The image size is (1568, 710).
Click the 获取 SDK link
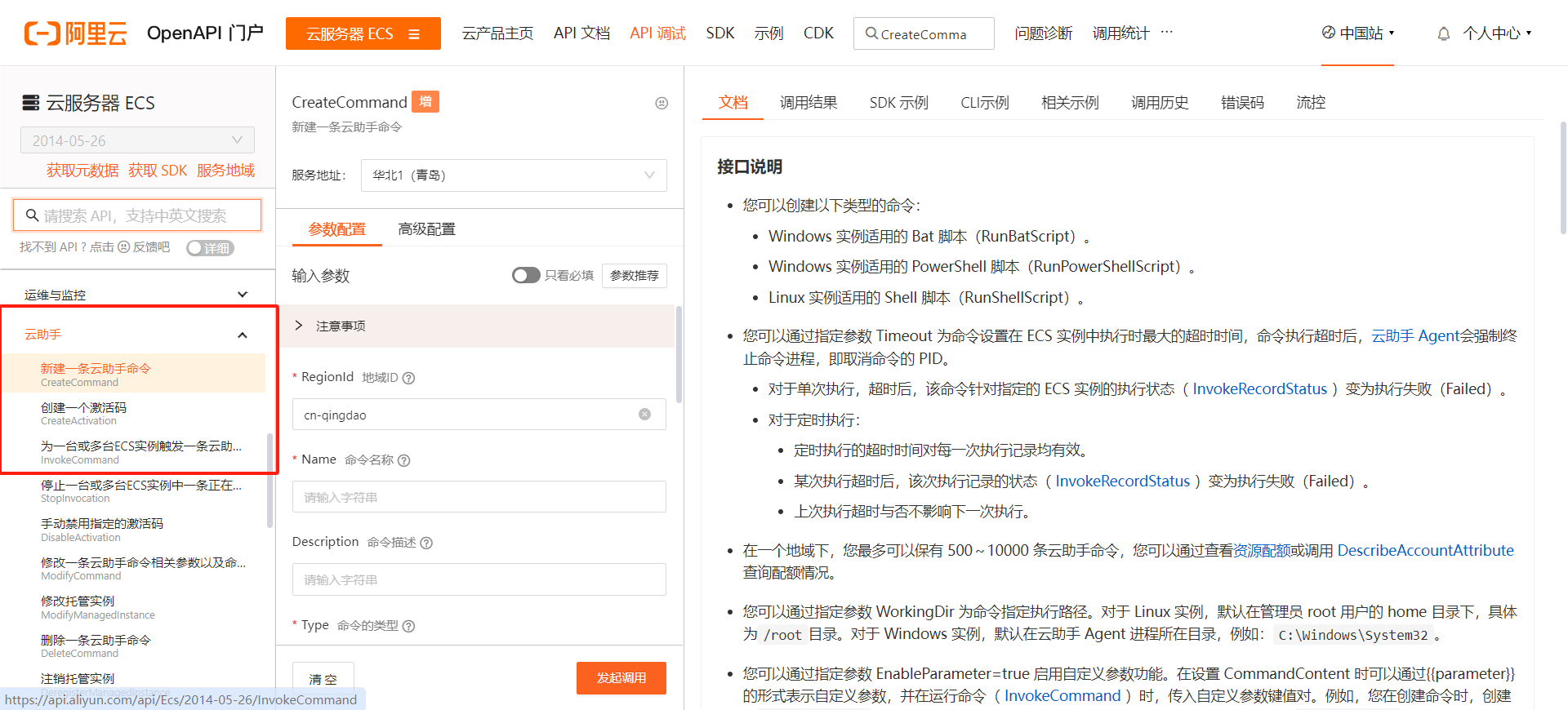tap(158, 171)
